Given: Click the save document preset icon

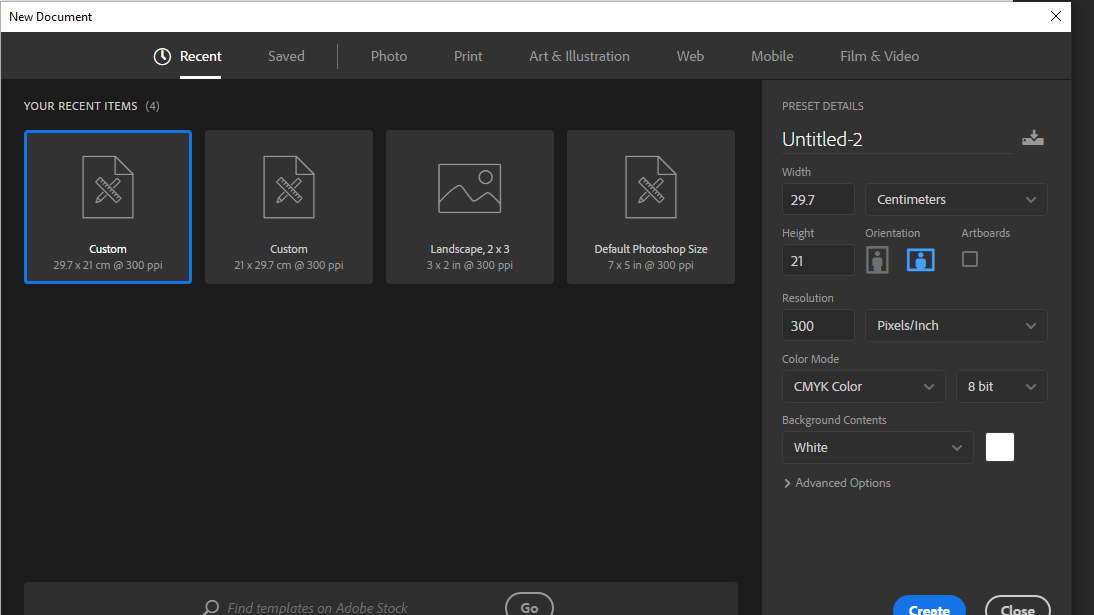Looking at the screenshot, I should 1033,138.
